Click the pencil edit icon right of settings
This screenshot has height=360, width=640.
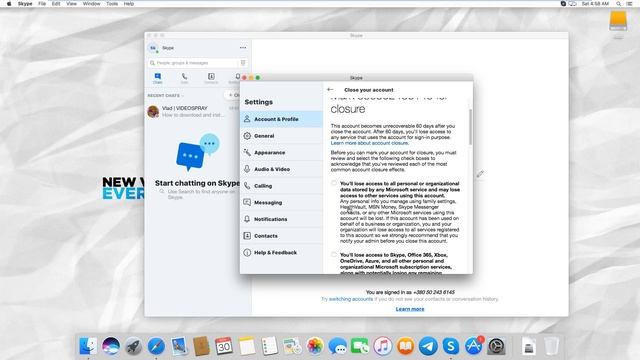pyautogui.click(x=480, y=174)
